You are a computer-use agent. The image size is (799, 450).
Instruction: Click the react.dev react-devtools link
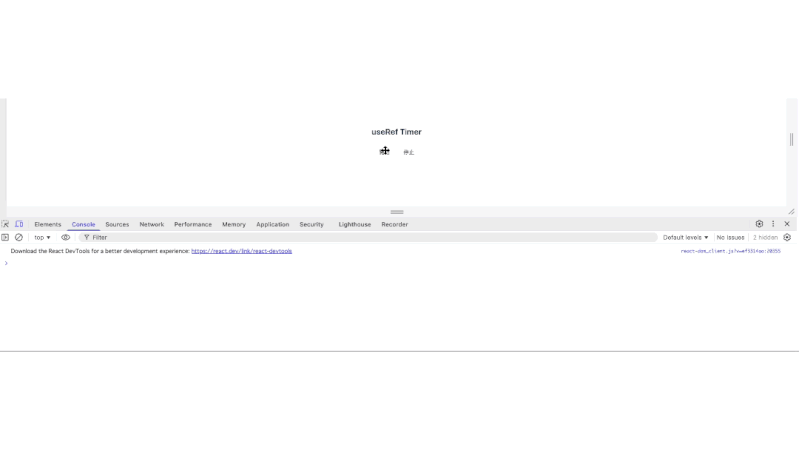click(x=241, y=251)
